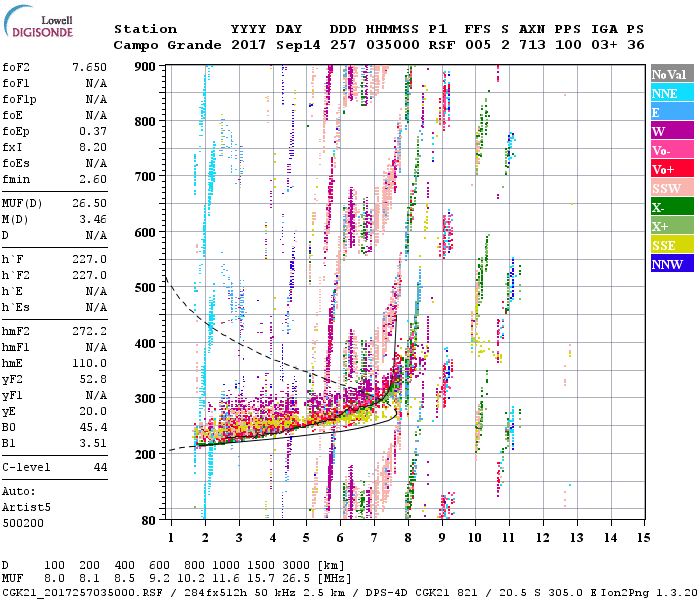Click the 1 MHz frequency axis label

pyautogui.click(x=171, y=538)
